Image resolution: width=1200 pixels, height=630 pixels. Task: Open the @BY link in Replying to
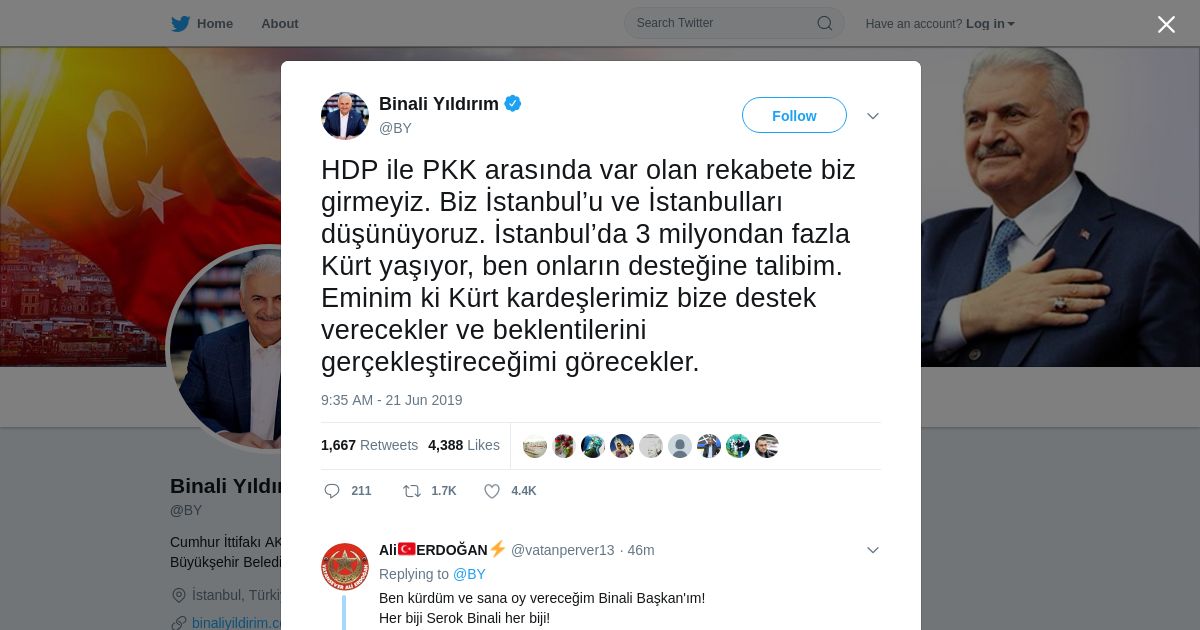click(469, 574)
